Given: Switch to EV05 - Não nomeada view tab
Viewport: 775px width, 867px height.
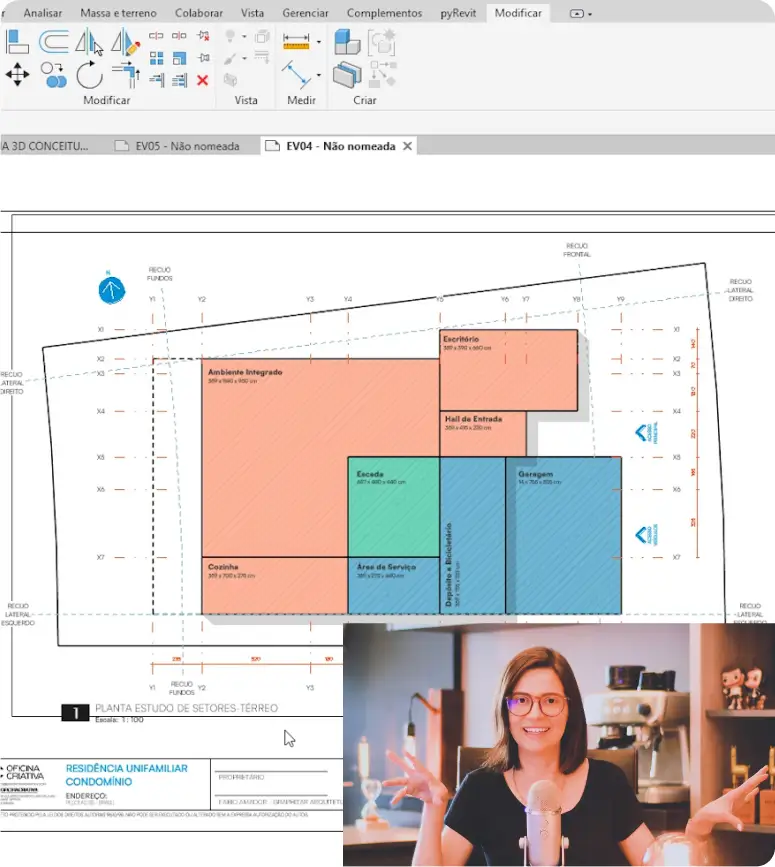Looking at the screenshot, I should click(178, 146).
